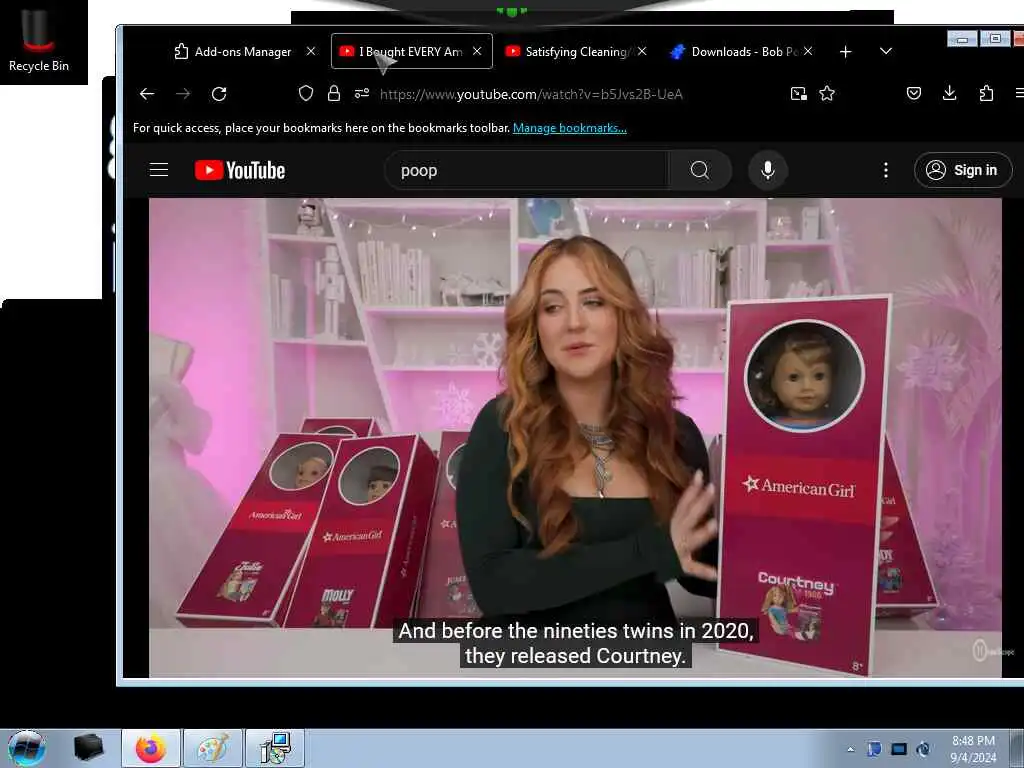The width and height of the screenshot is (1024, 768).
Task: Click the Manage bookmarks link
Action: (x=569, y=128)
